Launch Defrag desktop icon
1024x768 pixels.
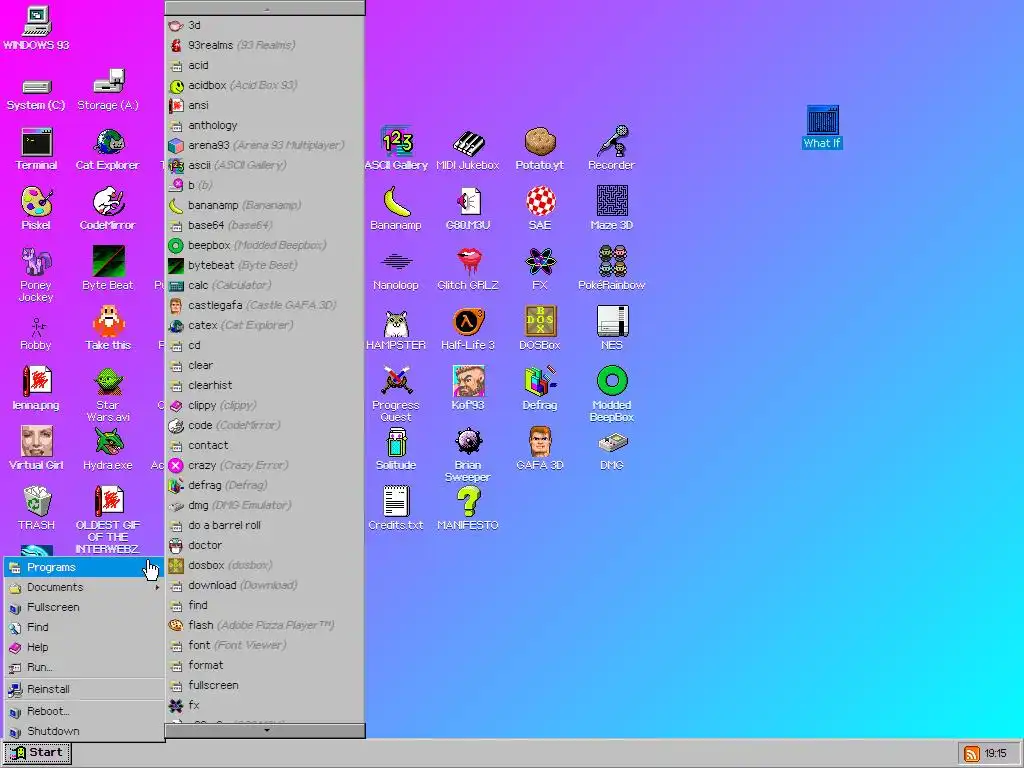click(x=539, y=389)
